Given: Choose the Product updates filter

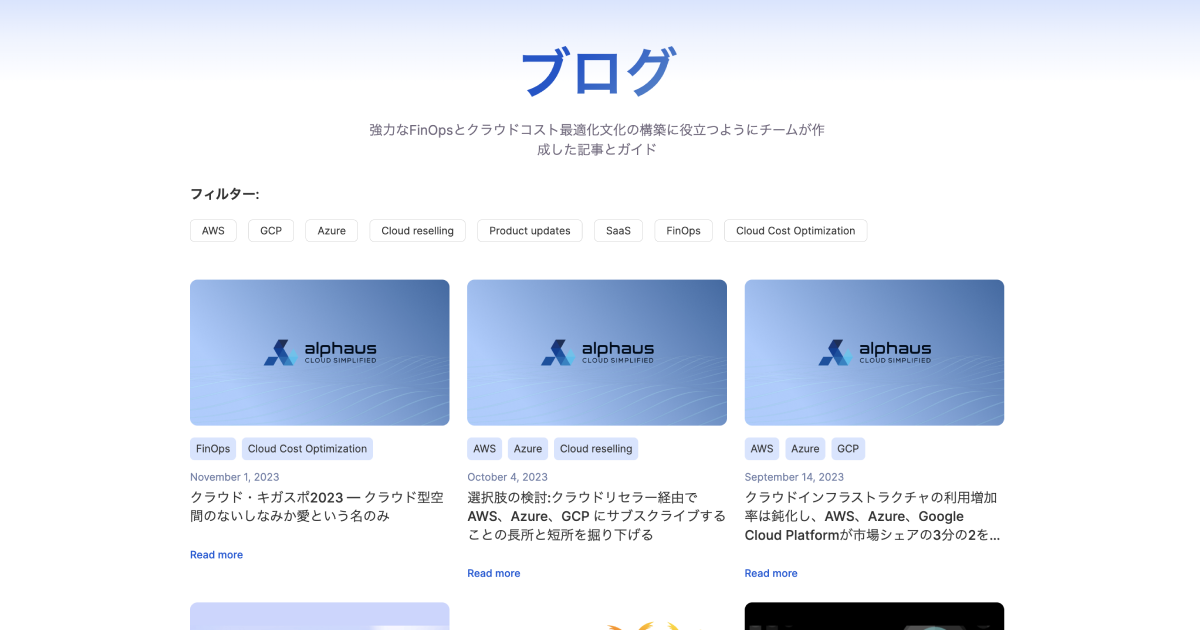Looking at the screenshot, I should tap(530, 230).
